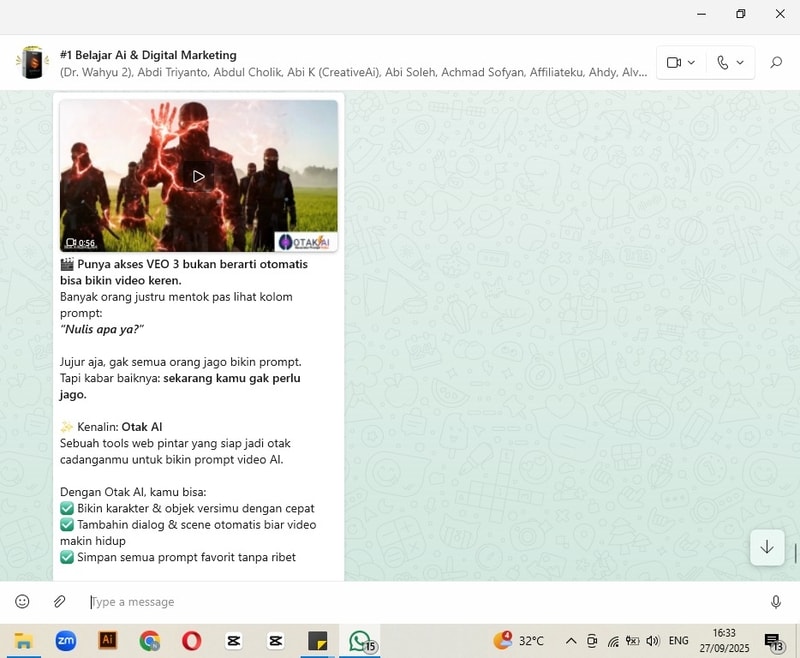This screenshot has width=800, height=658.
Task: Expand the voice call options chevron
Action: pos(740,62)
